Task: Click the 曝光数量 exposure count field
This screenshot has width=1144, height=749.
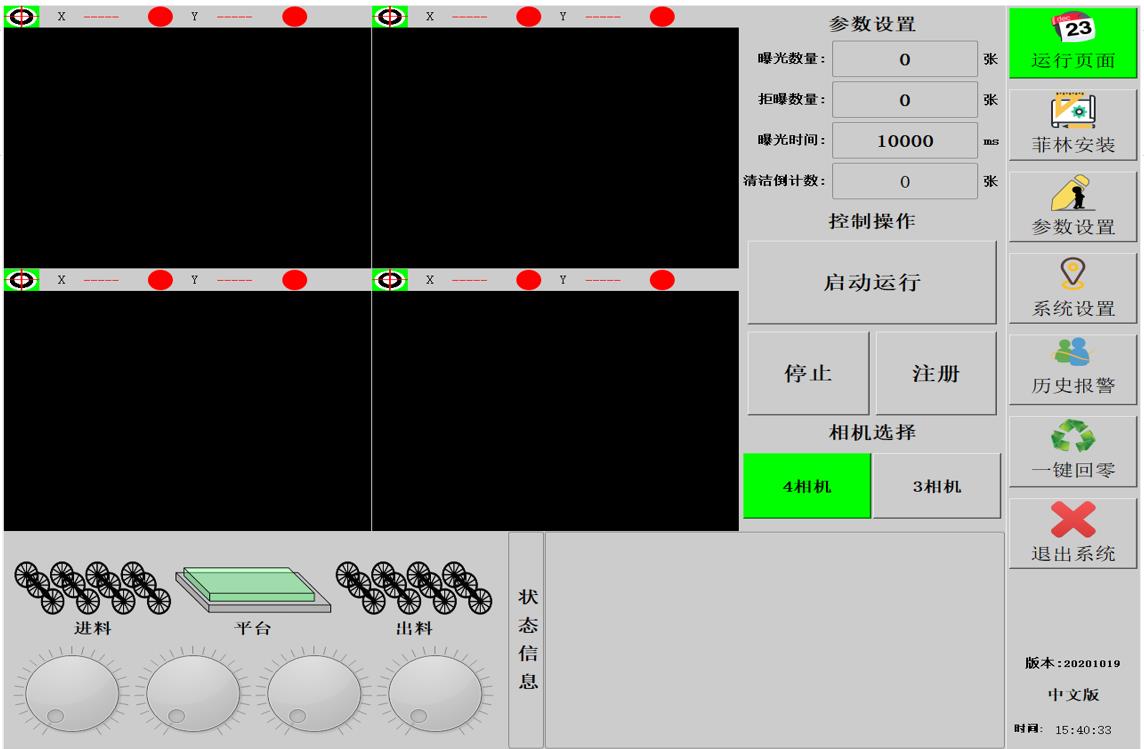Action: (x=905, y=59)
